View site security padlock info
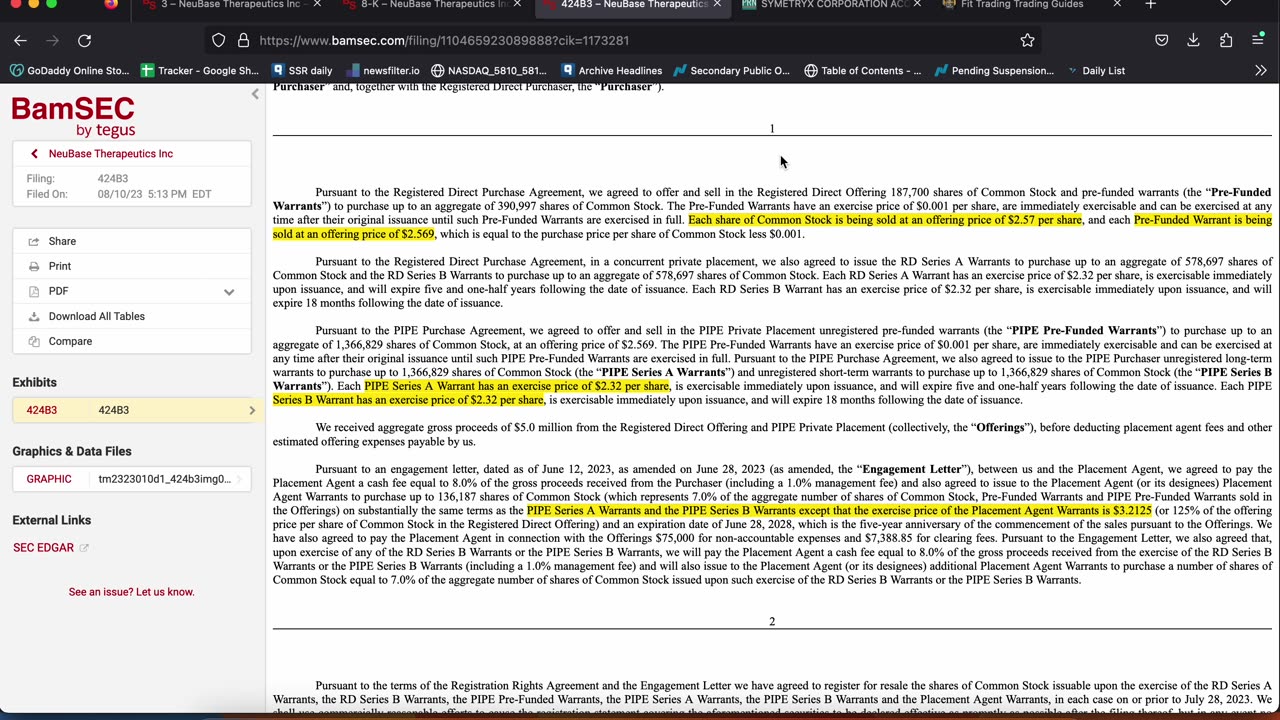This screenshot has height=720, width=1280. coord(243,40)
